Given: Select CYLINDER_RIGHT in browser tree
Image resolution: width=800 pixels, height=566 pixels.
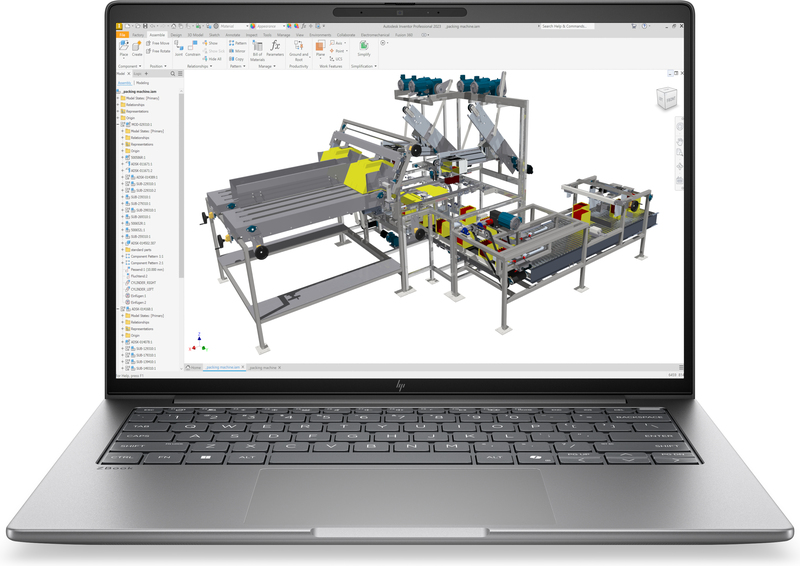Looking at the screenshot, I should [x=141, y=283].
